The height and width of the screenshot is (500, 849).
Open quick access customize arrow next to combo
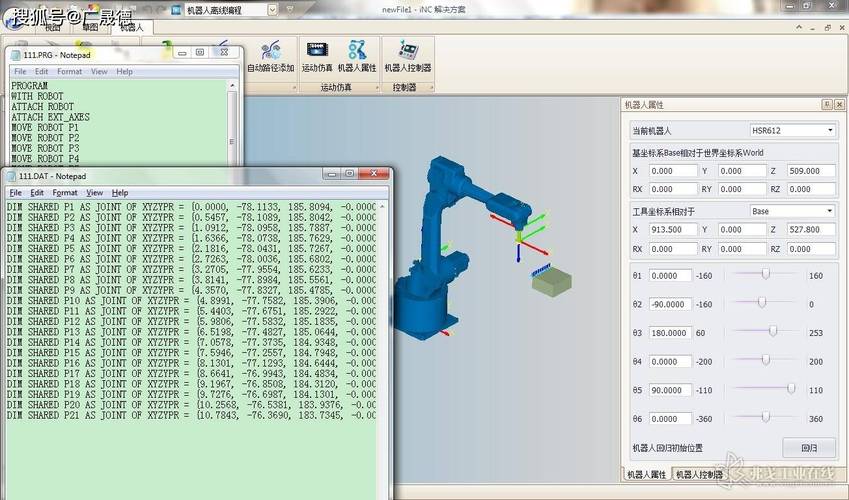coord(290,10)
